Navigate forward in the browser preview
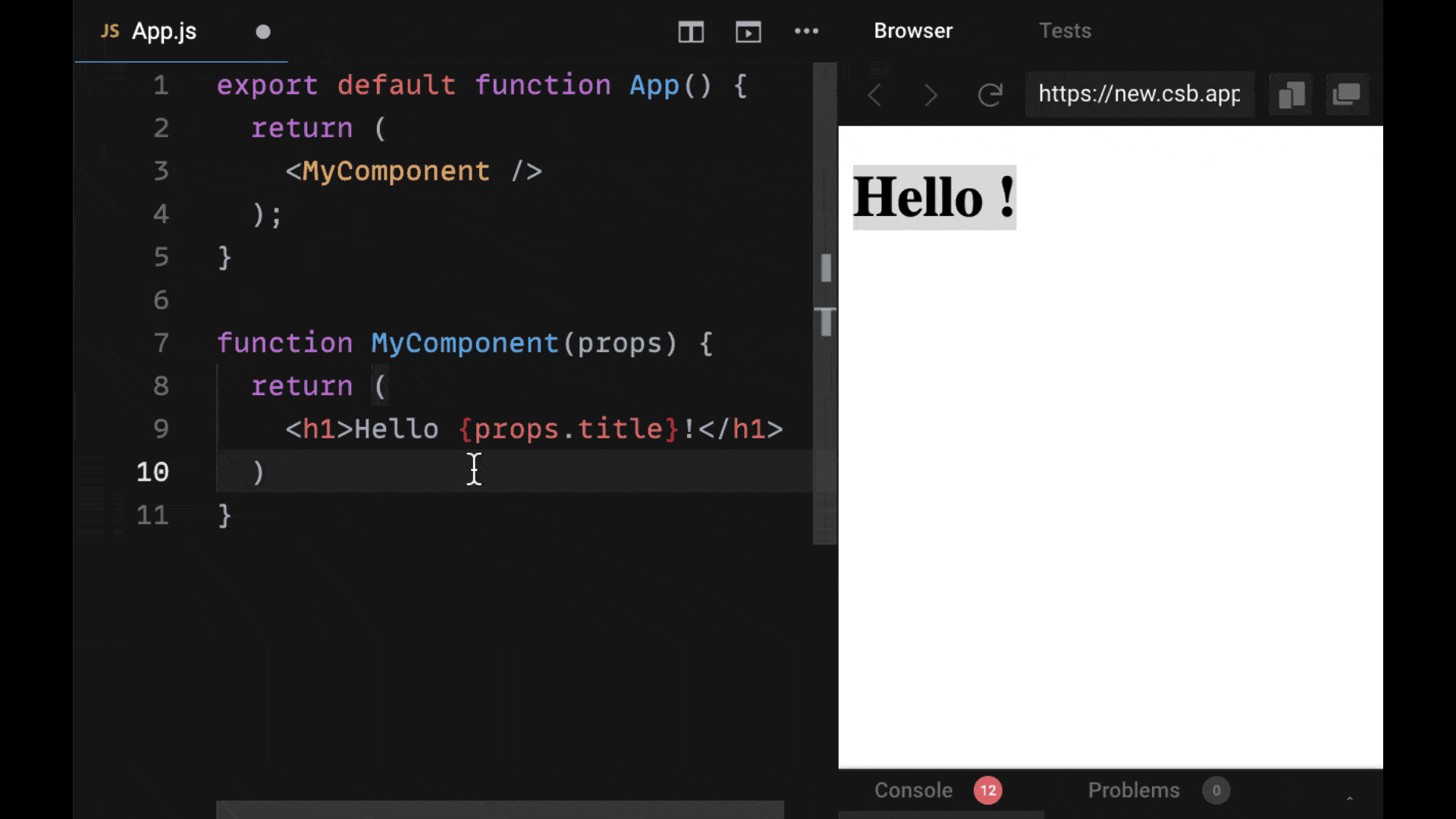The image size is (1456, 819). tap(931, 94)
